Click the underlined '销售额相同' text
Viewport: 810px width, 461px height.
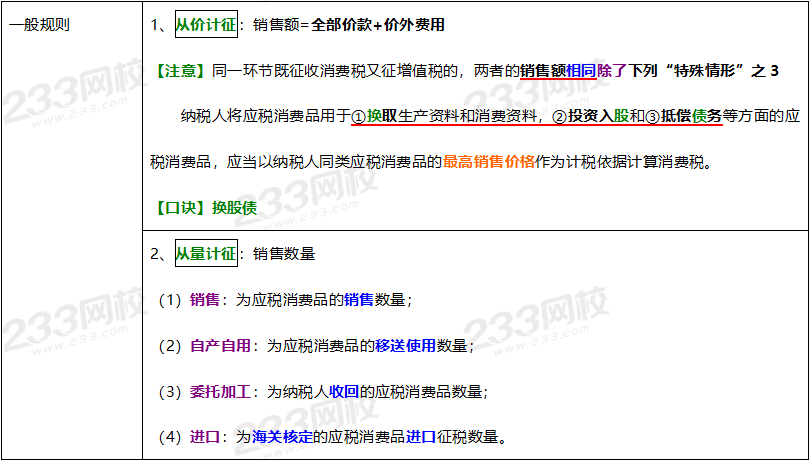[558, 71]
